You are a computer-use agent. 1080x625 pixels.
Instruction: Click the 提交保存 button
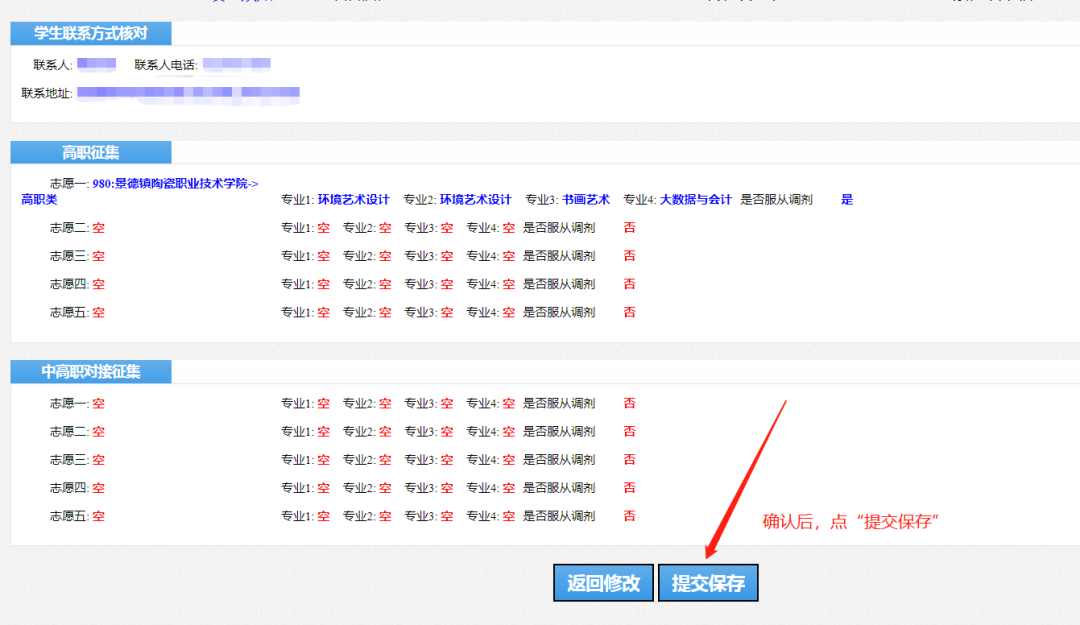click(x=708, y=583)
